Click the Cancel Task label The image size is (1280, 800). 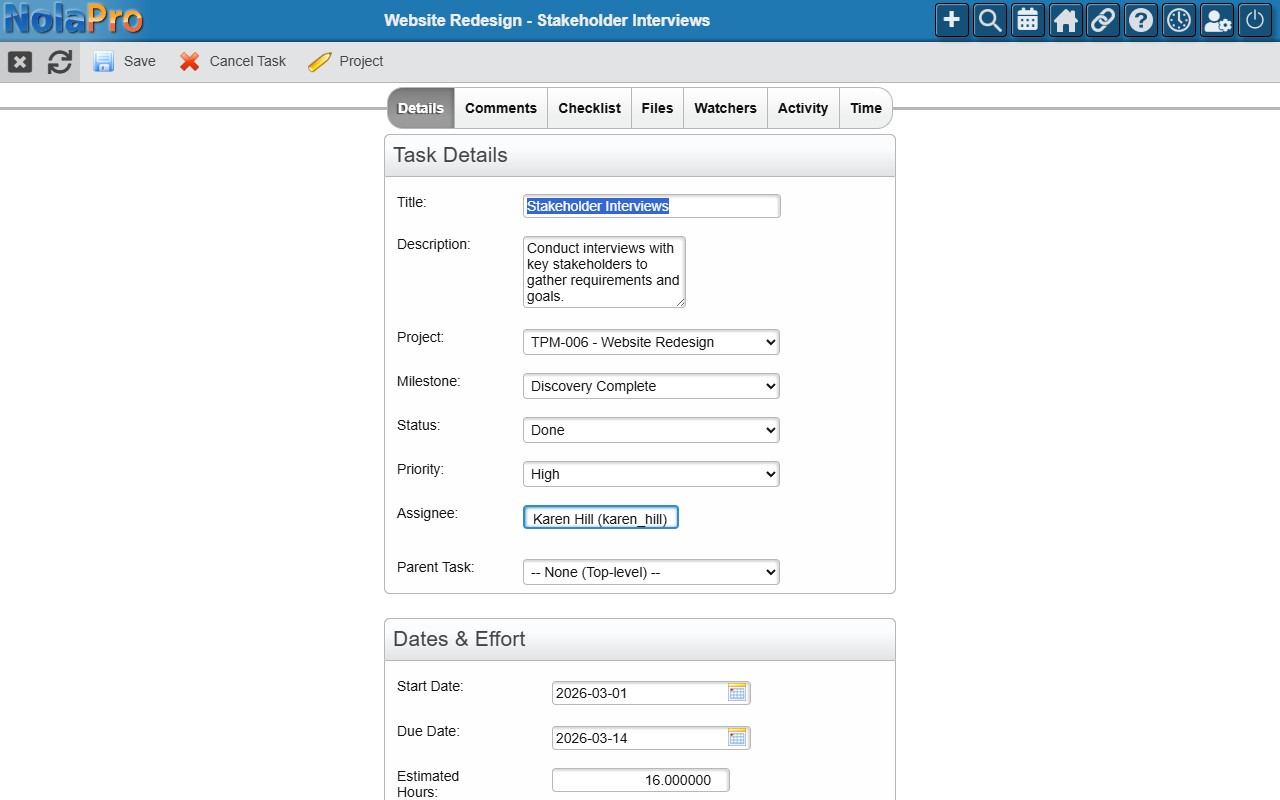248,61
